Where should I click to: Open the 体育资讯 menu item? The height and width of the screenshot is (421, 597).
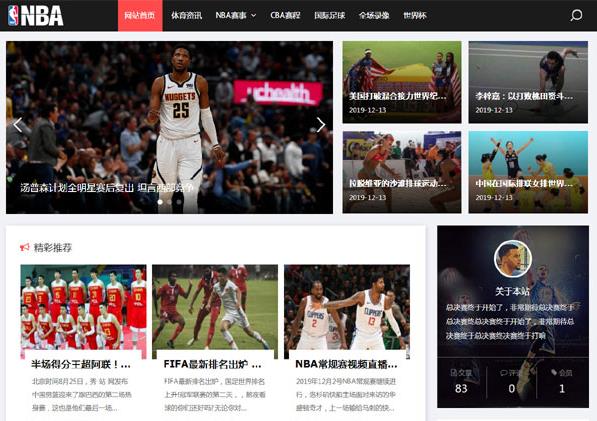pyautogui.click(x=186, y=16)
